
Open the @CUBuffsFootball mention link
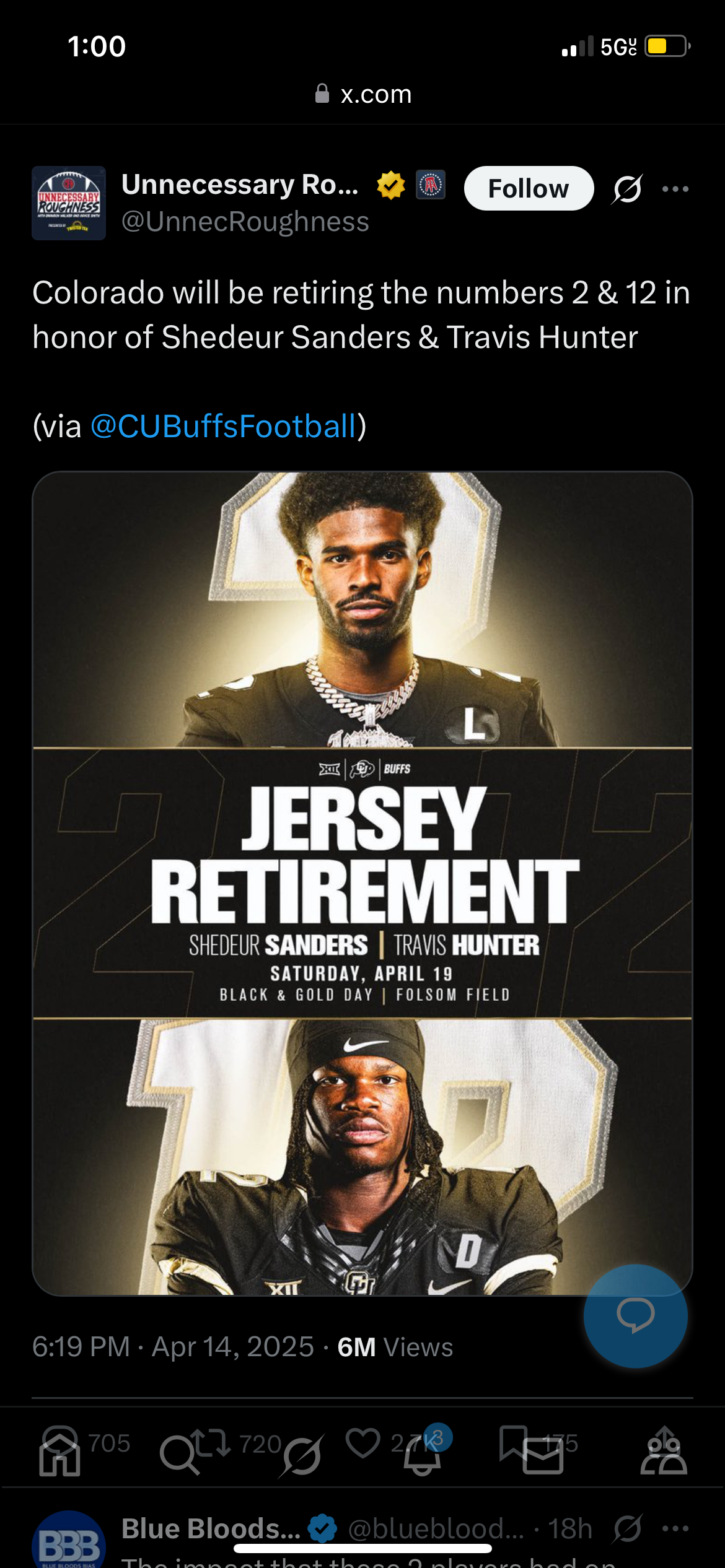pyautogui.click(x=224, y=426)
